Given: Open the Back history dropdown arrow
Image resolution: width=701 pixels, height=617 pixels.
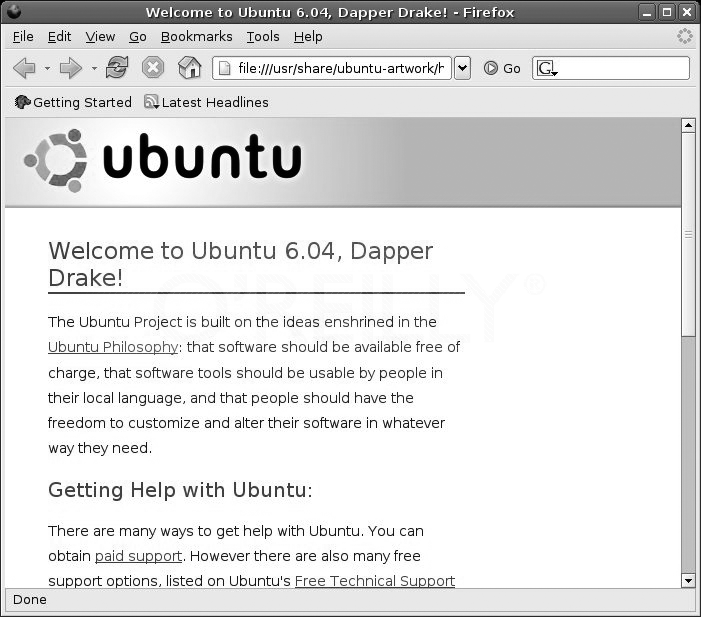Looking at the screenshot, I should [x=47, y=68].
